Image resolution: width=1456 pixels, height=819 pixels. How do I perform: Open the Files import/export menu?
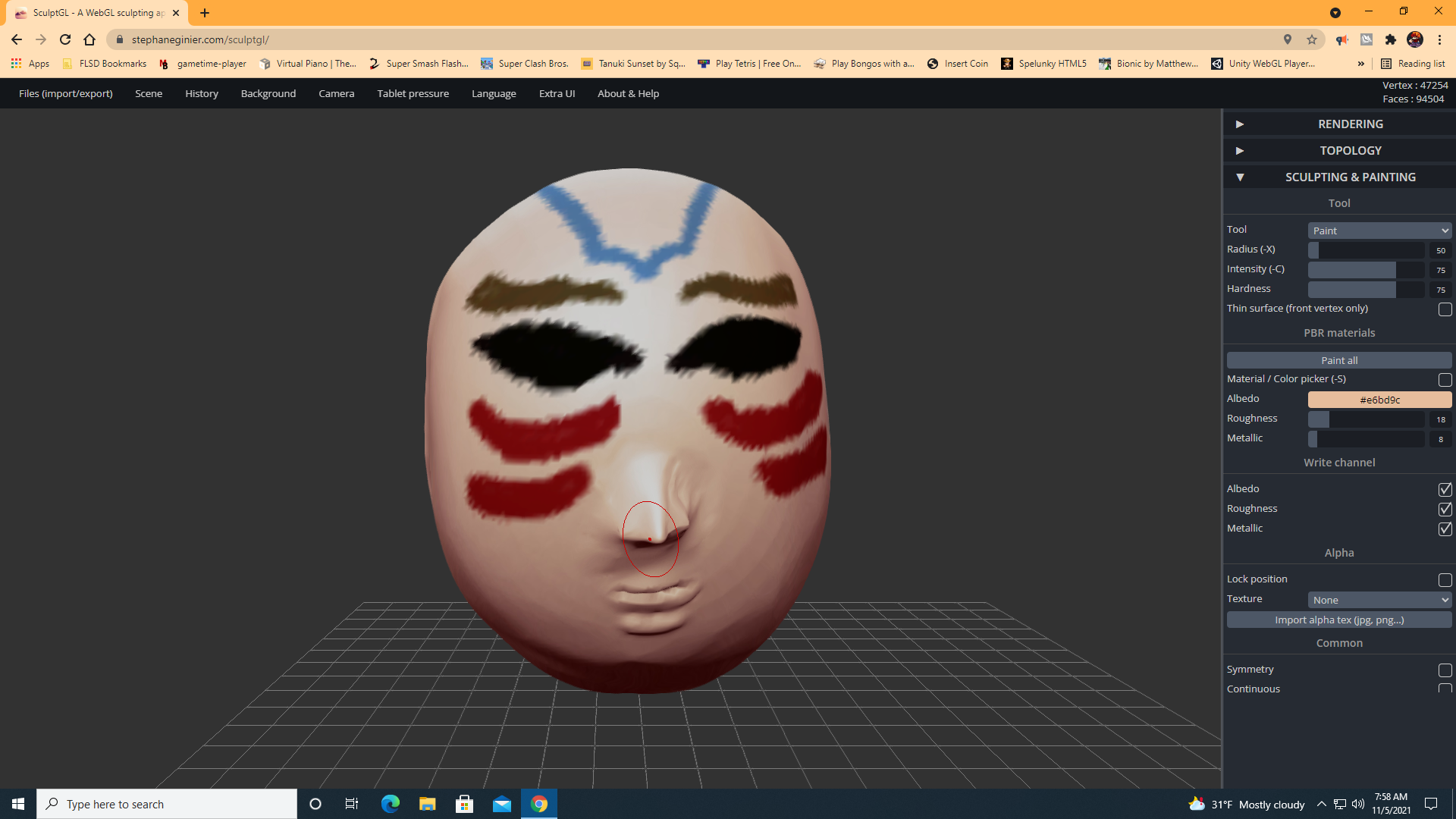[x=65, y=93]
